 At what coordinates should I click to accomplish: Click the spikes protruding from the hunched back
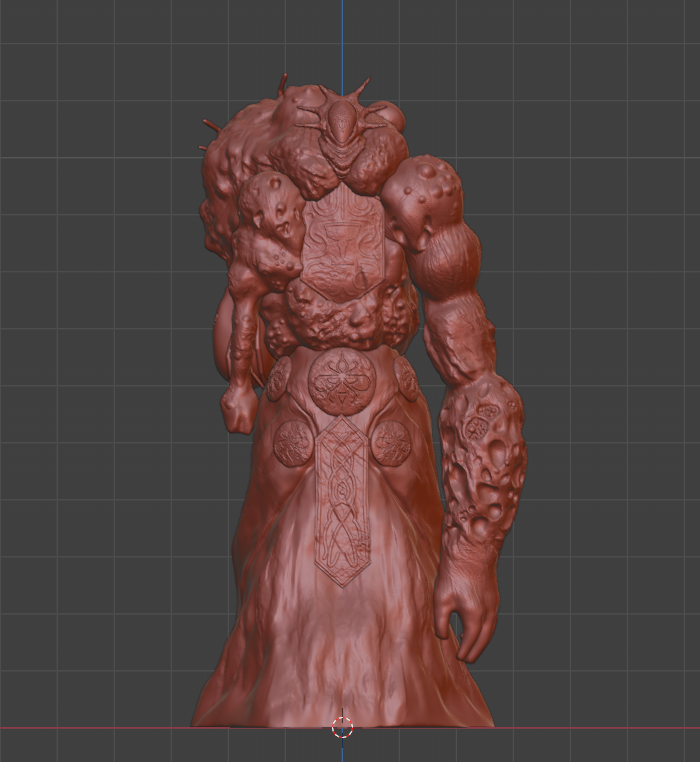pyautogui.click(x=210, y=134)
